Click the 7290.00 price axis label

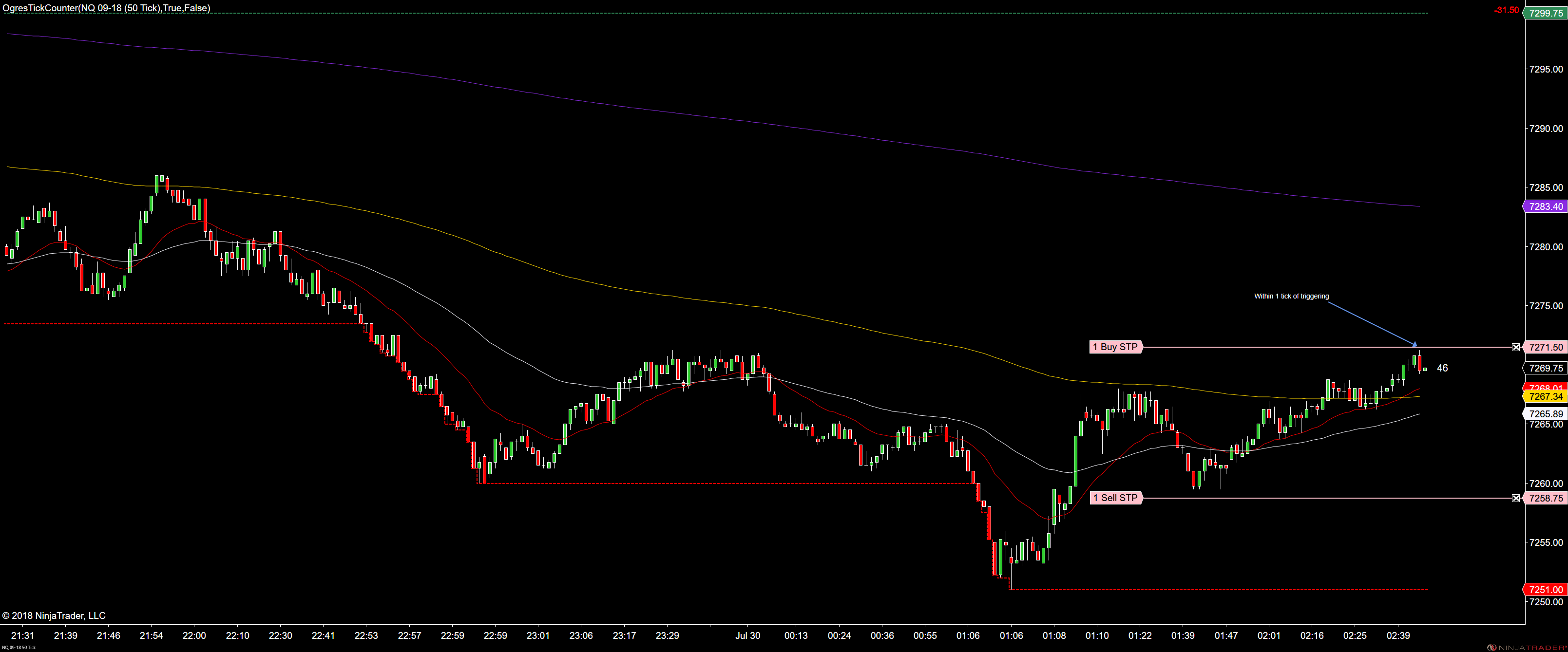[1546, 129]
